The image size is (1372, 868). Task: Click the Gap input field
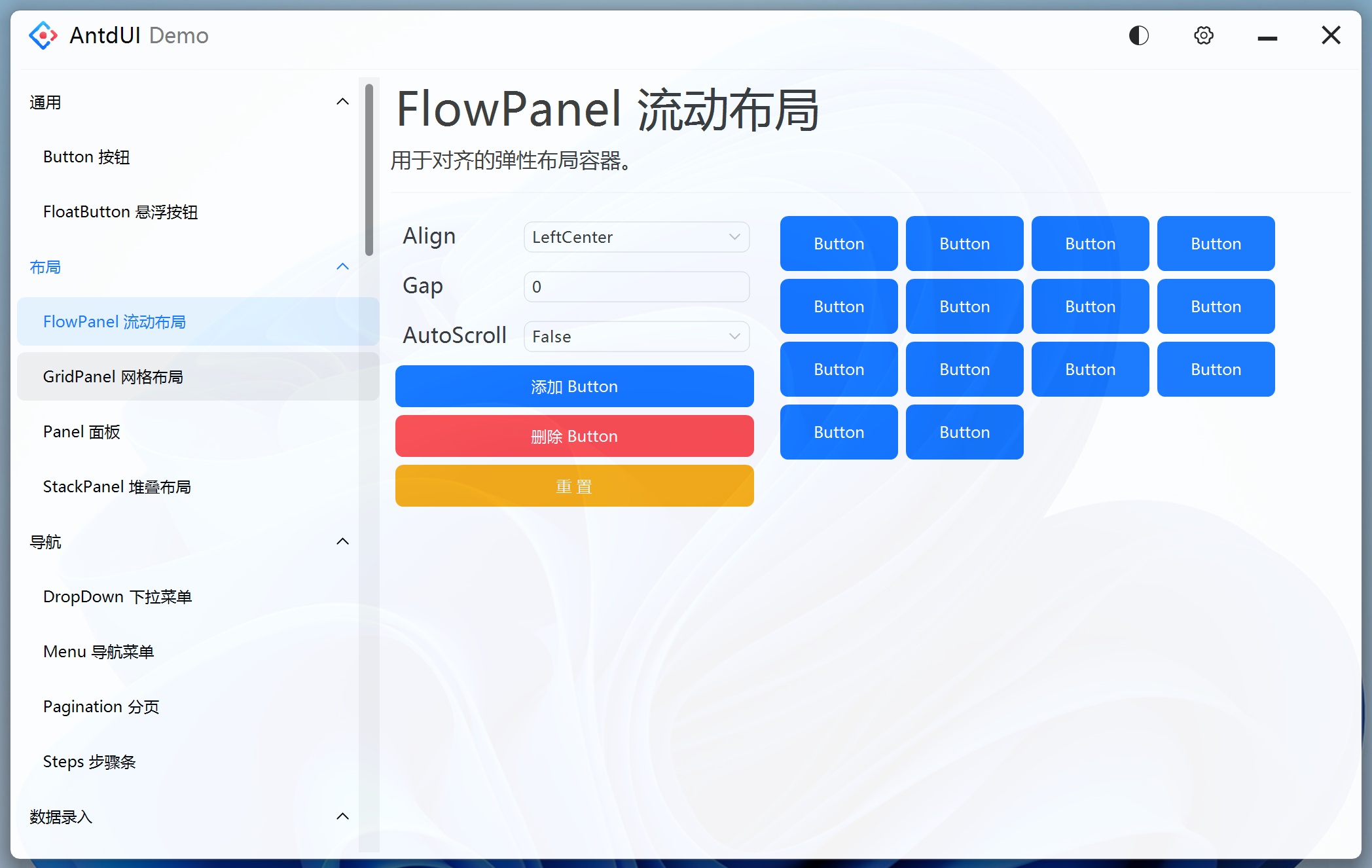636,287
